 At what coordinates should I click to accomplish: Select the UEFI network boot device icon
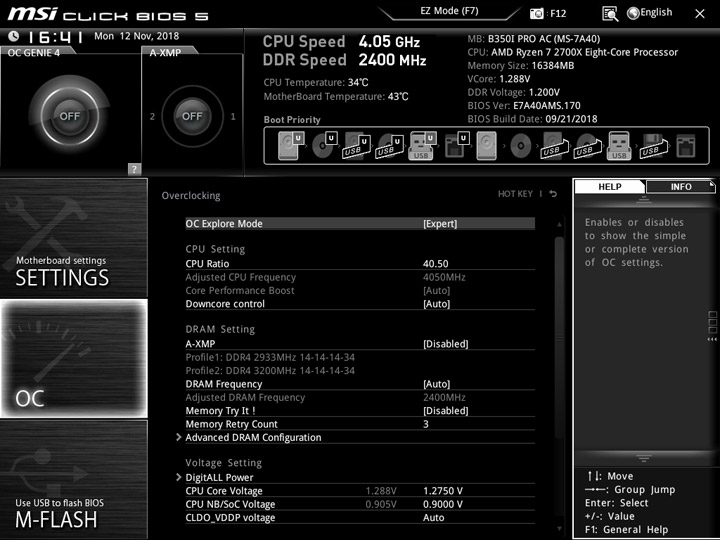[457, 146]
